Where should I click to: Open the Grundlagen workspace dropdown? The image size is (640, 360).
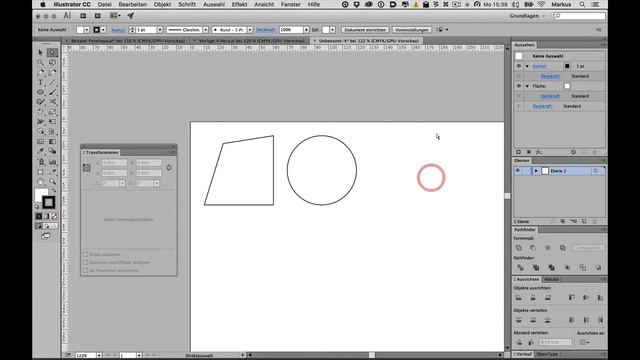pyautogui.click(x=527, y=16)
